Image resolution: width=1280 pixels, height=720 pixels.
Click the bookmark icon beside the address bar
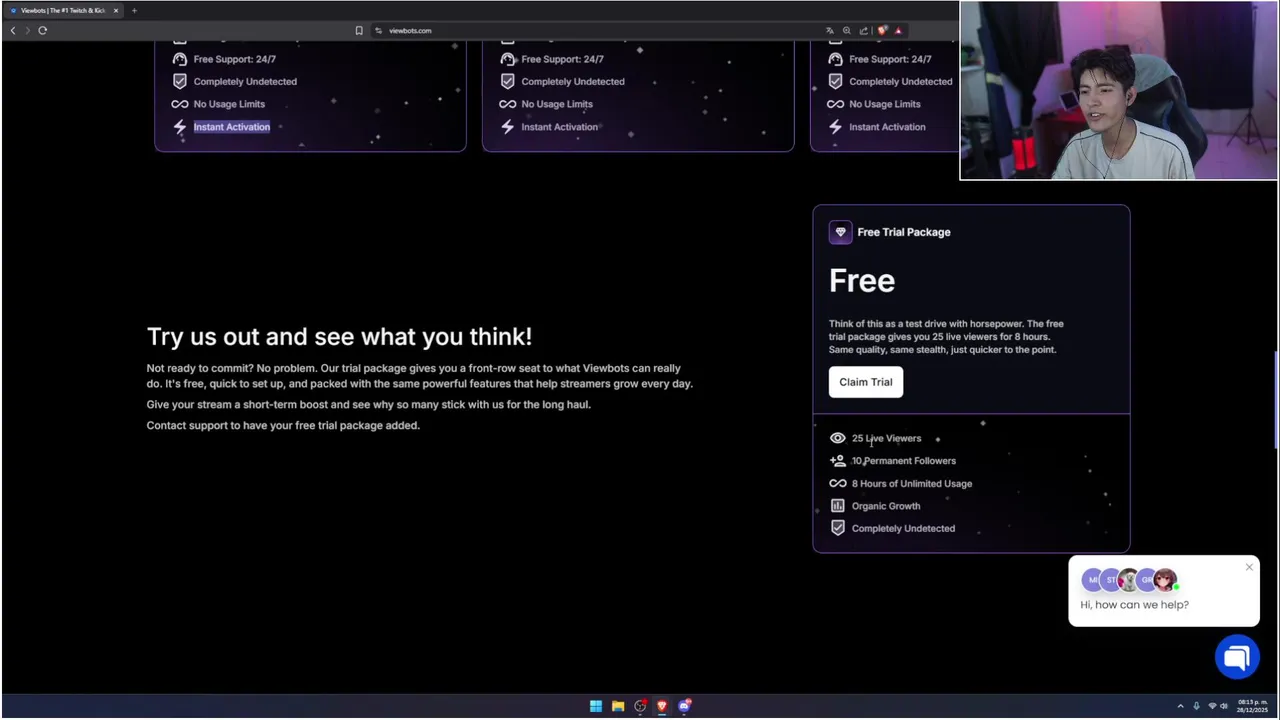tap(359, 31)
